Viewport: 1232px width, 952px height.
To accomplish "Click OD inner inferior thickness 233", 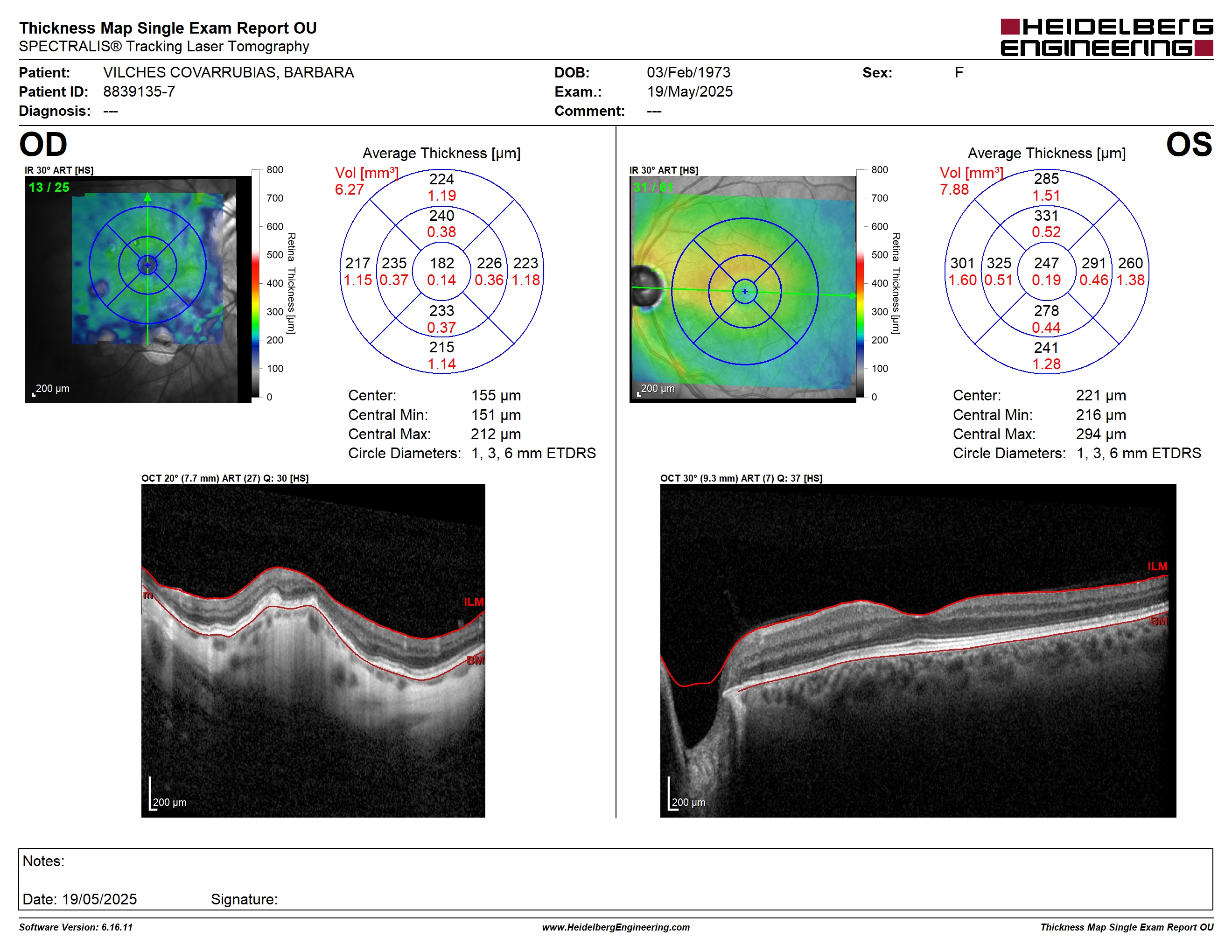I will point(441,311).
